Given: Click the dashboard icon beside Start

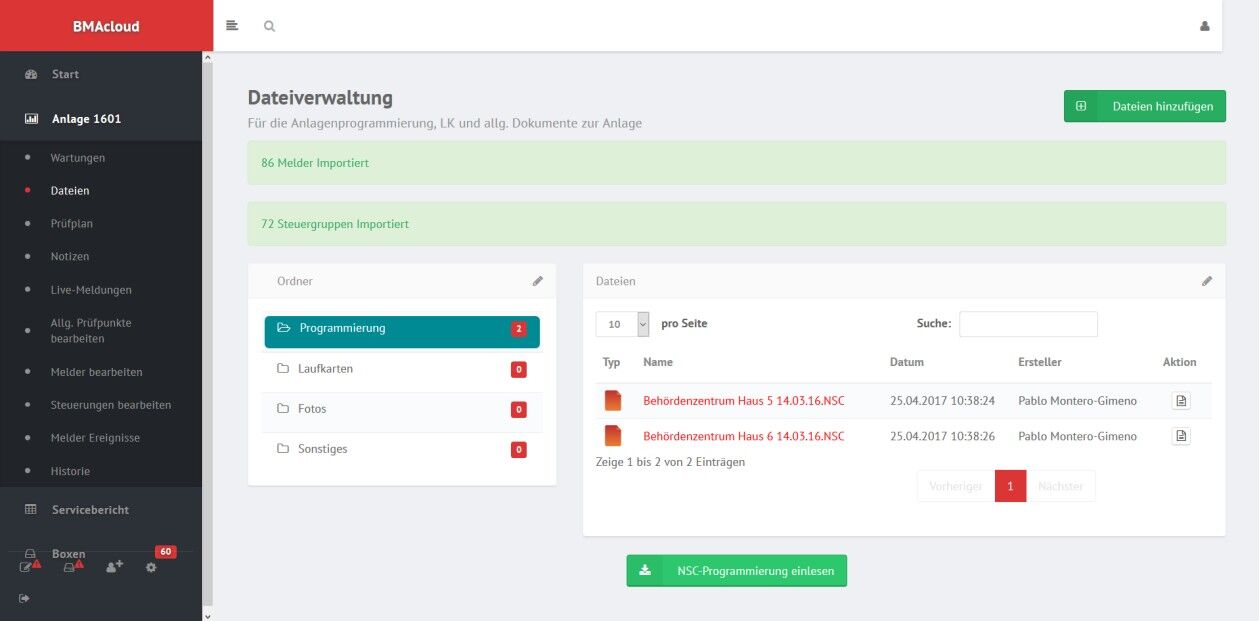Looking at the screenshot, I should [x=31, y=74].
